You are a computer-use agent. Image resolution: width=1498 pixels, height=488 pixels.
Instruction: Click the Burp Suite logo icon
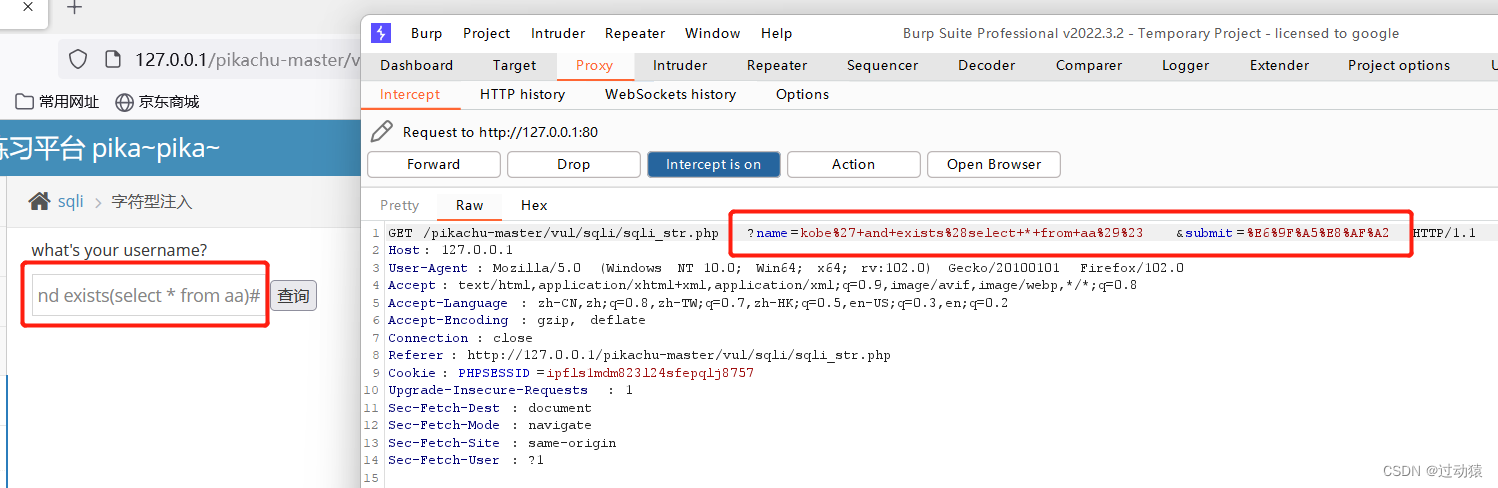pos(381,33)
